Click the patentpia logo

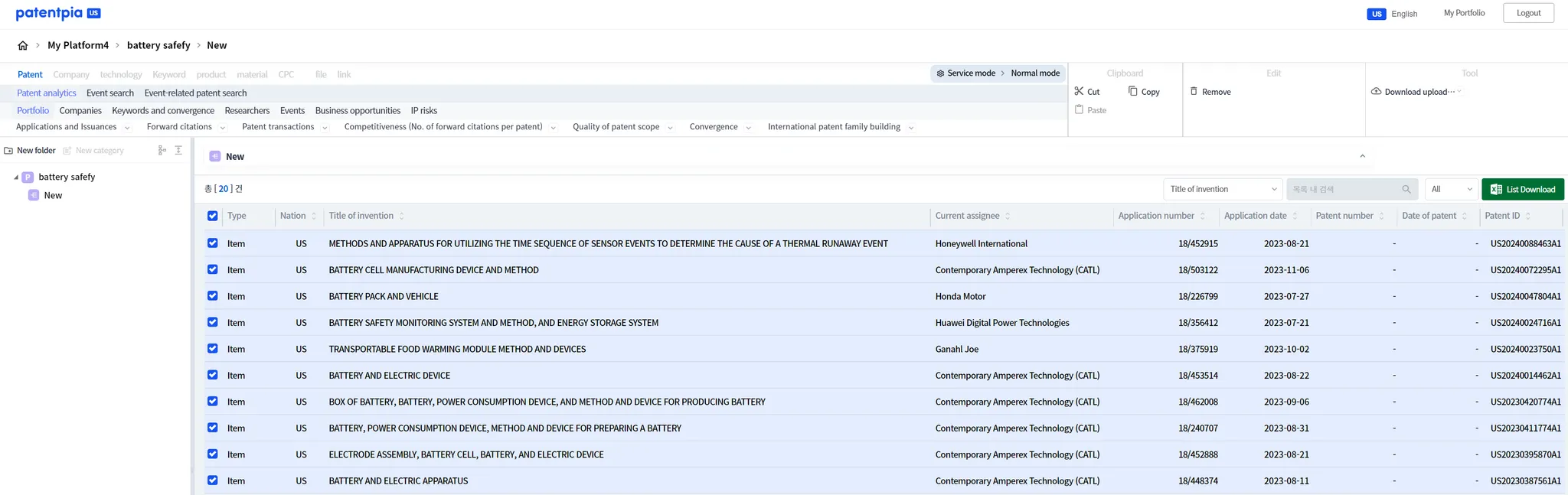49,13
